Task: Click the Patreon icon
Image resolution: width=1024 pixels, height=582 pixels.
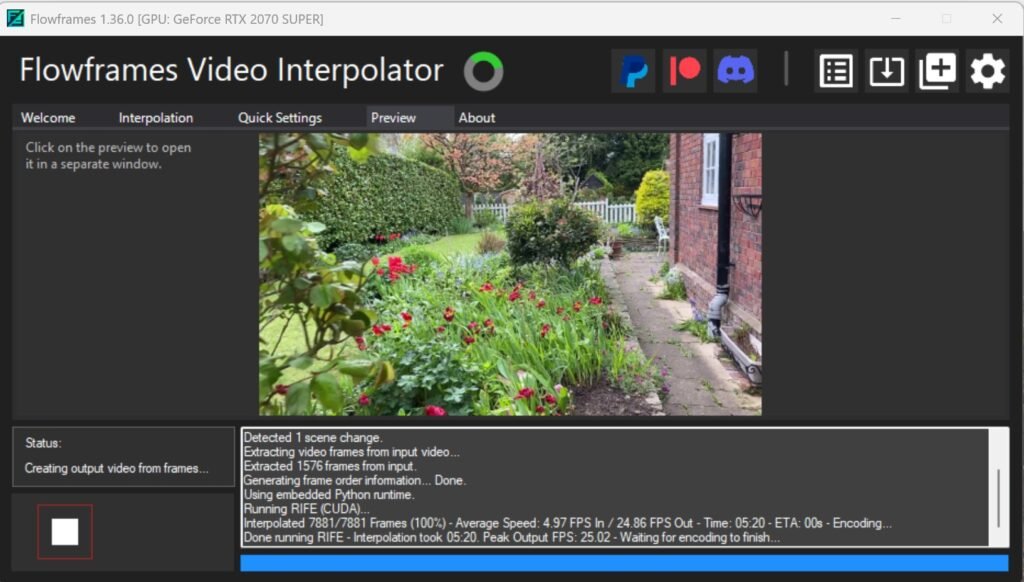Action: [685, 71]
